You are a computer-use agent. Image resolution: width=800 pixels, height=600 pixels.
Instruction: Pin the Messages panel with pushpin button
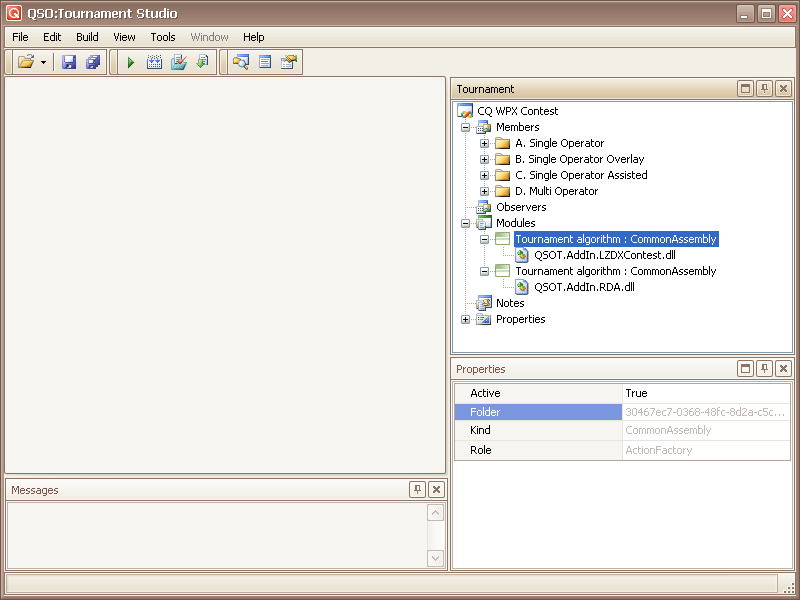tap(417, 489)
